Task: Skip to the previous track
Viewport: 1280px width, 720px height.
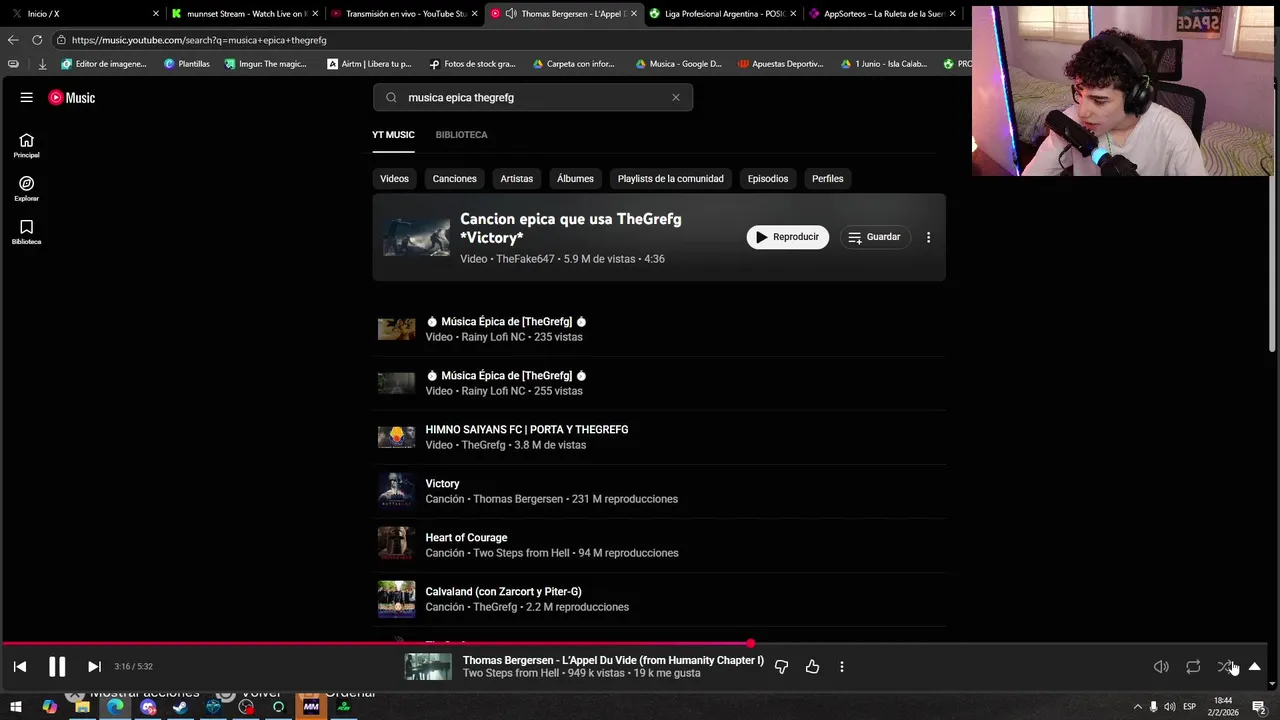Action: [20, 666]
